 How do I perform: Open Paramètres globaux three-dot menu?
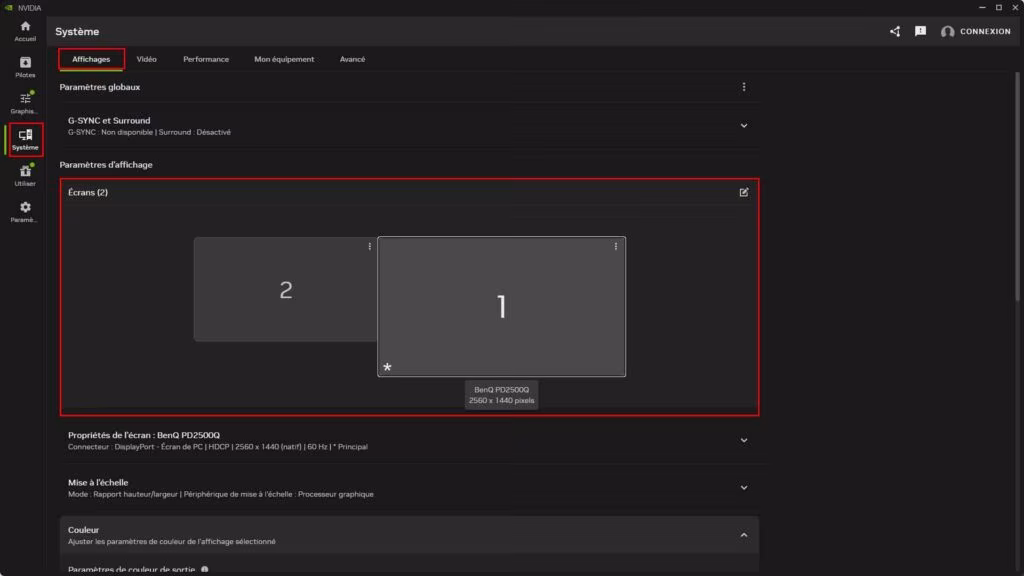click(x=743, y=87)
